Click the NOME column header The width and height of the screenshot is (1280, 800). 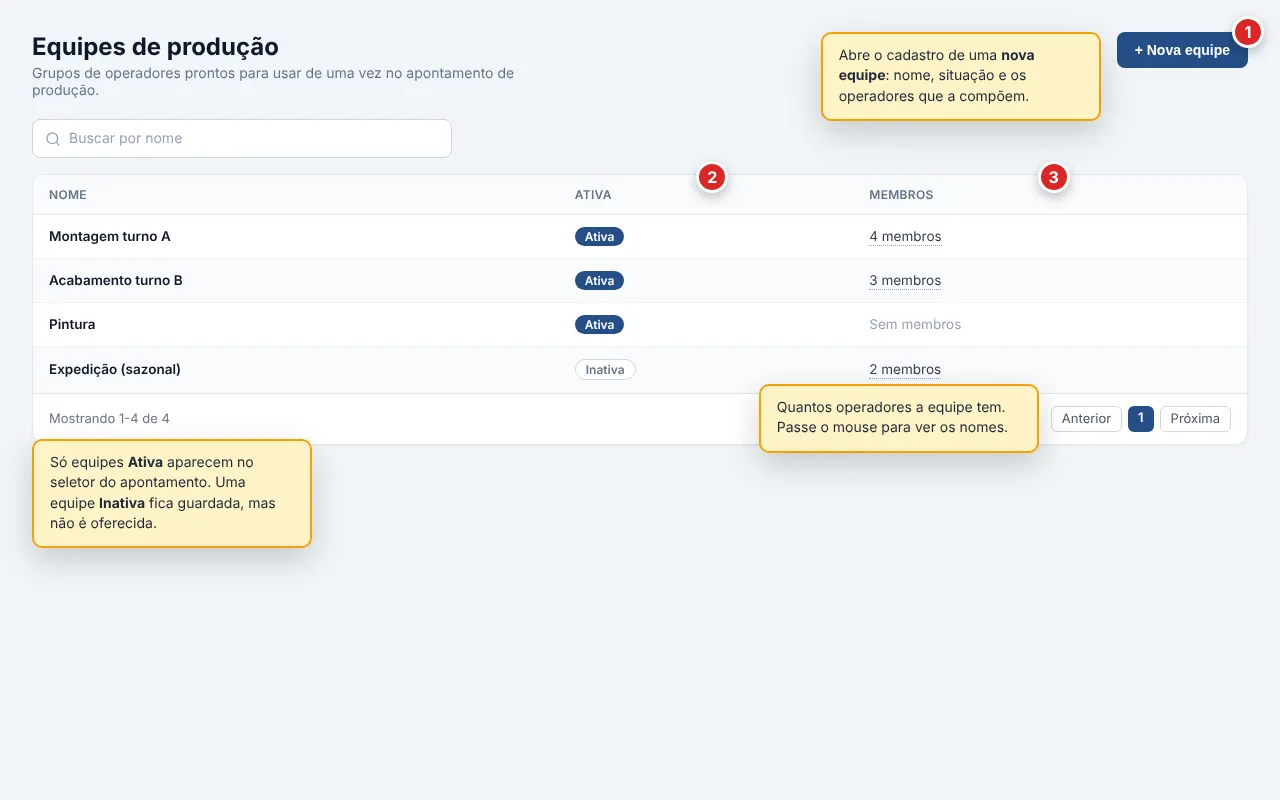(x=68, y=195)
